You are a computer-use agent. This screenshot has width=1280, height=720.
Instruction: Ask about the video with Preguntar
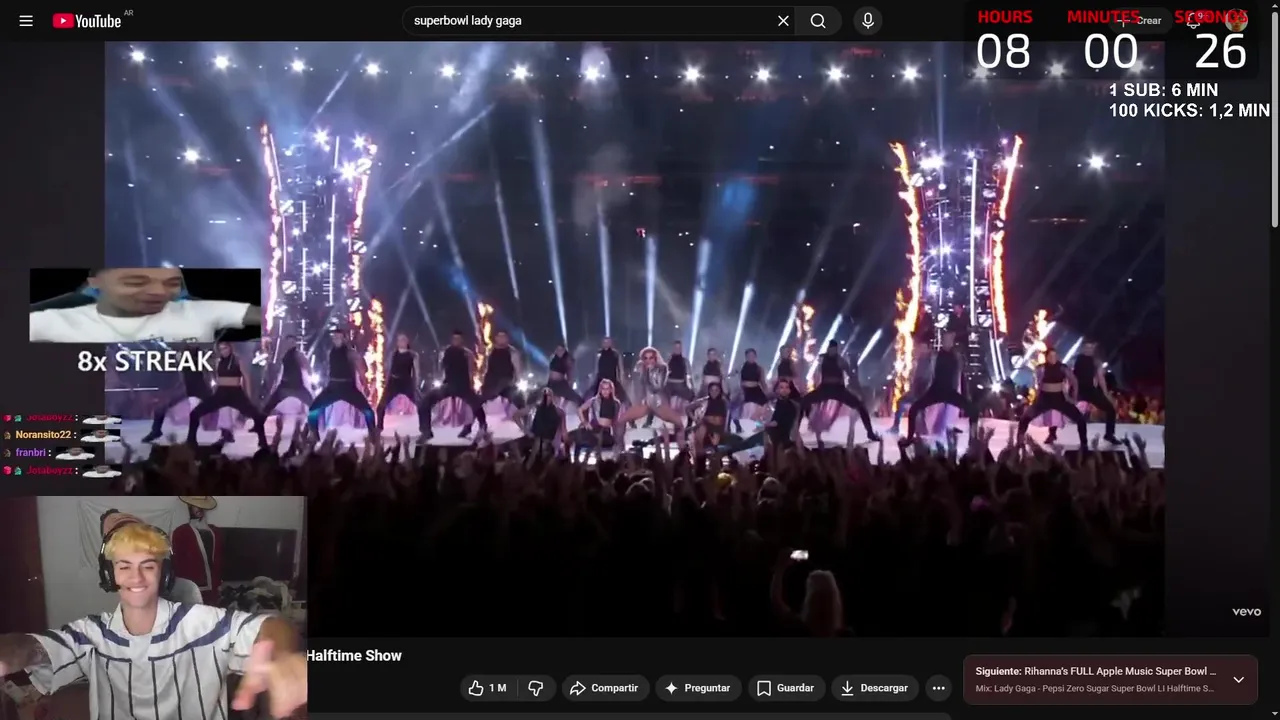click(x=697, y=688)
